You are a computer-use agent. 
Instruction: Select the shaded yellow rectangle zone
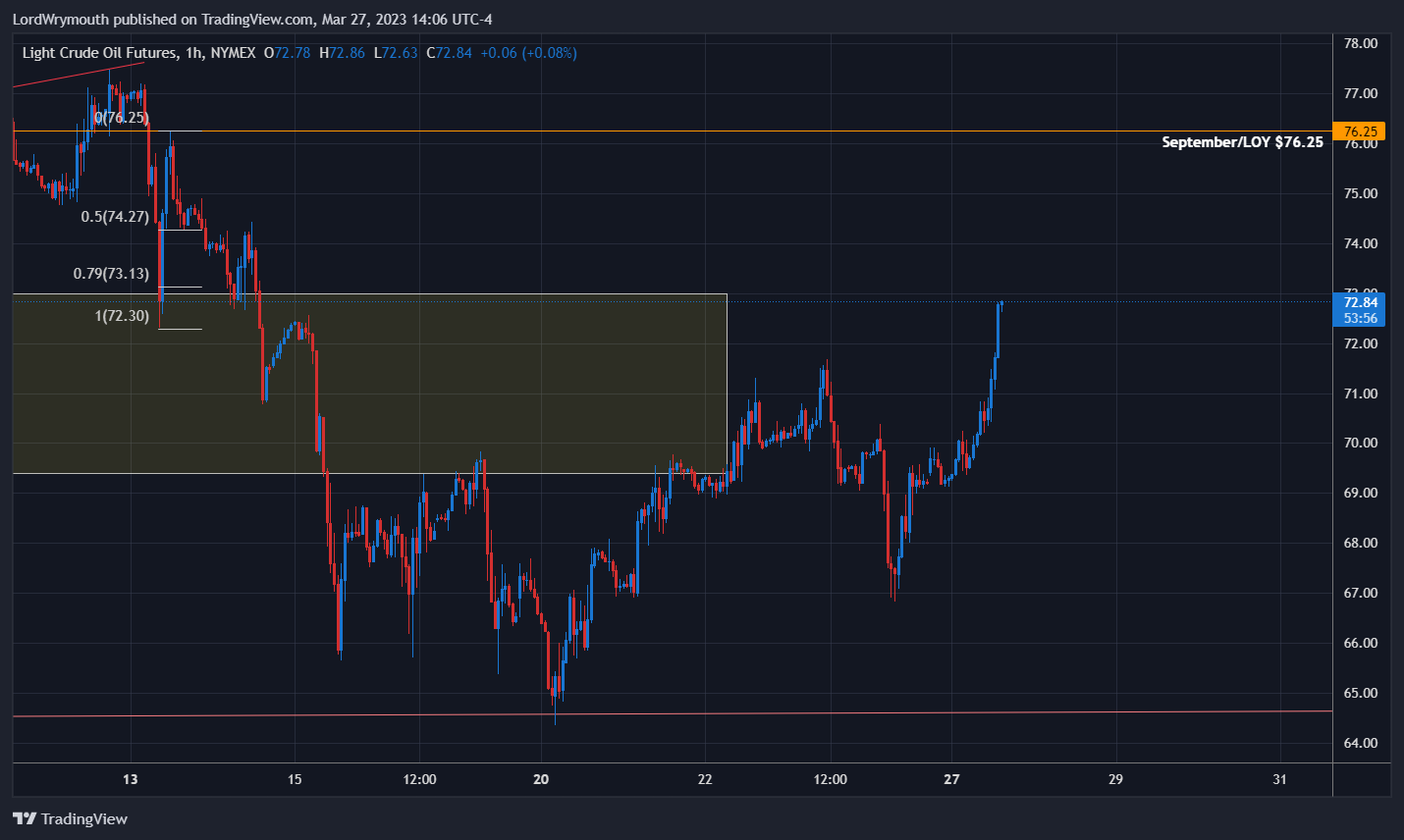[x=370, y=384]
